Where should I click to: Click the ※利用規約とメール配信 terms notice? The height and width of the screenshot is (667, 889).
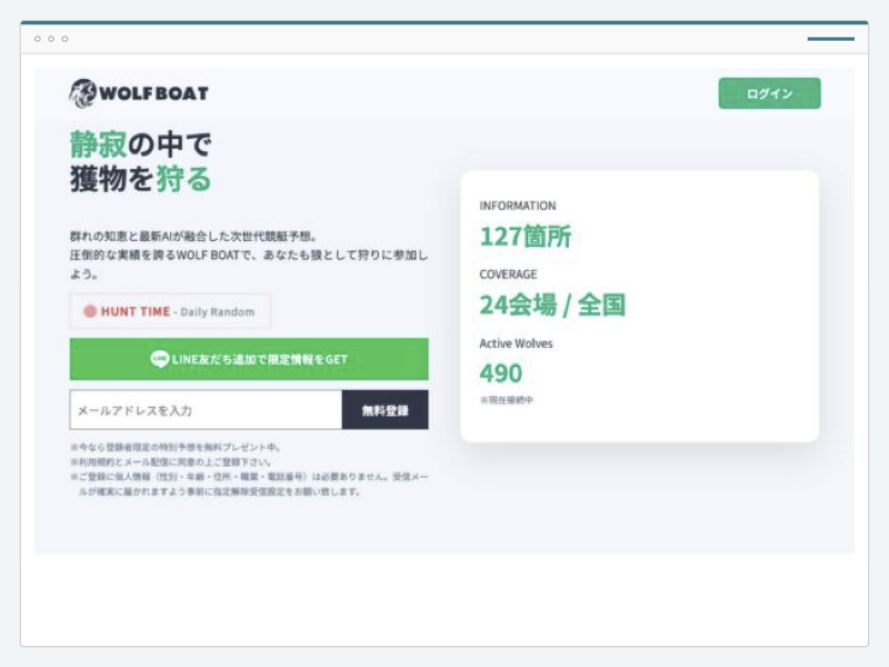(x=171, y=462)
